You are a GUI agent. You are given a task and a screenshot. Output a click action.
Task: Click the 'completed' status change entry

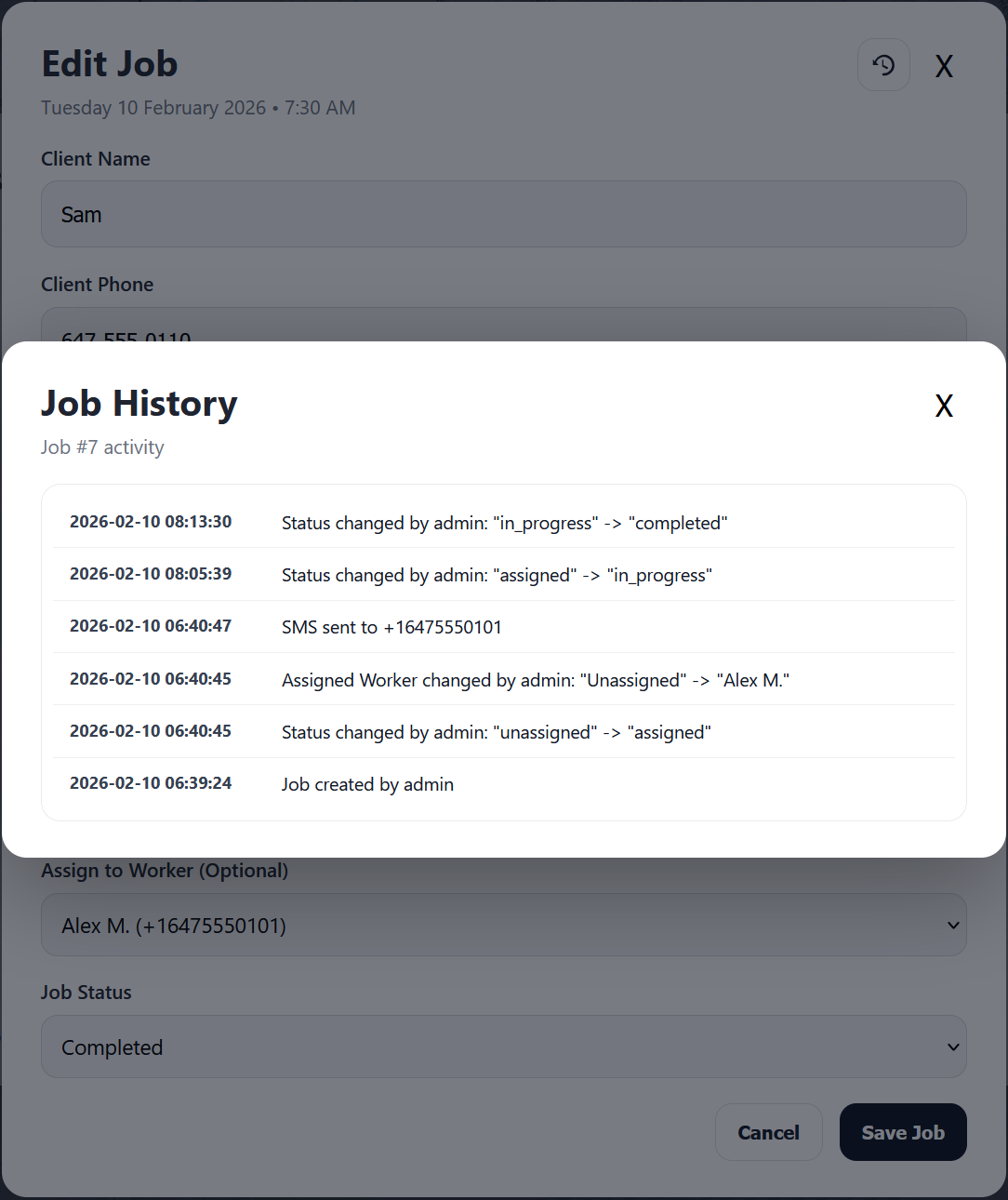pos(504,523)
